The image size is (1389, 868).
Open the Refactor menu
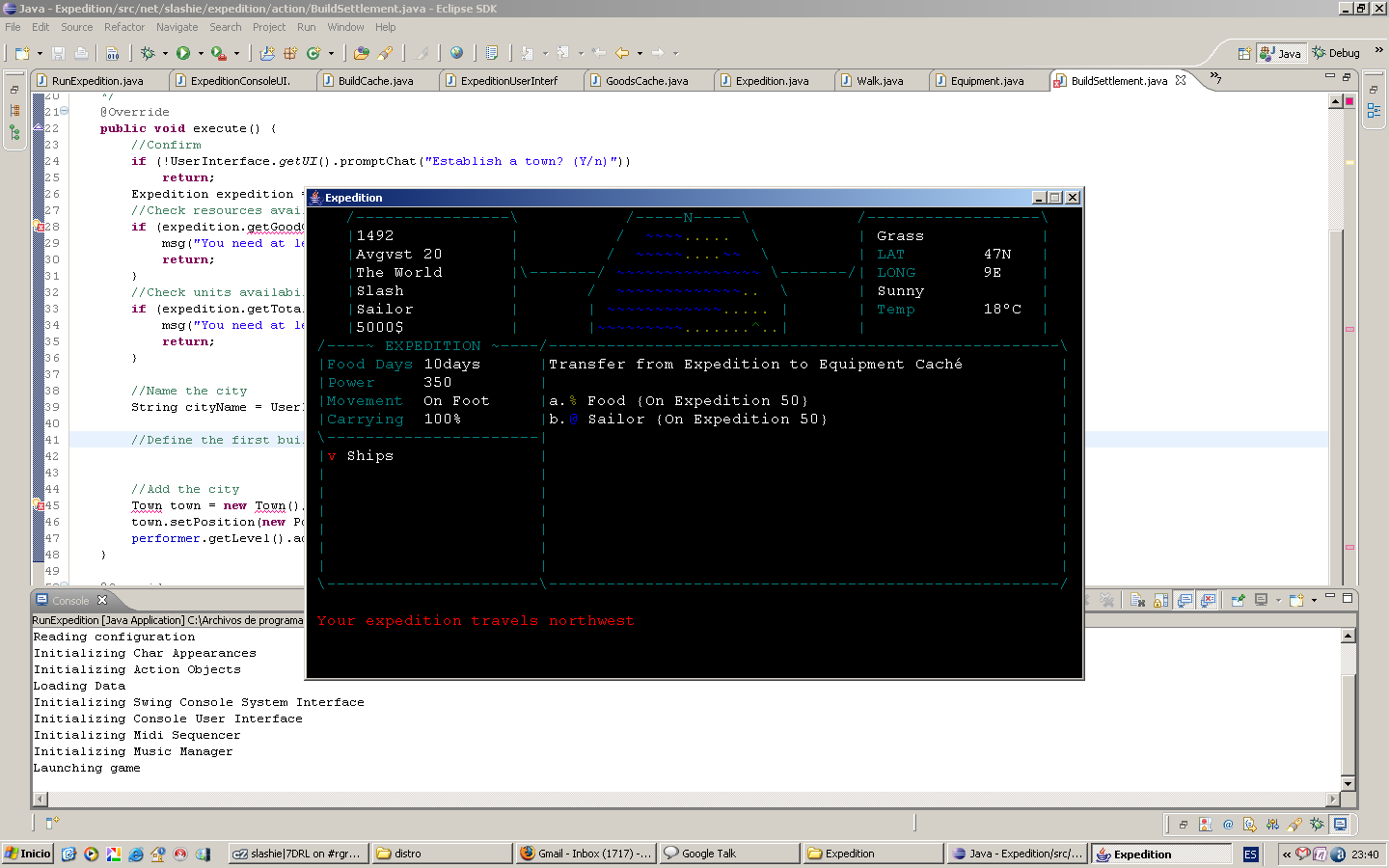point(123,27)
